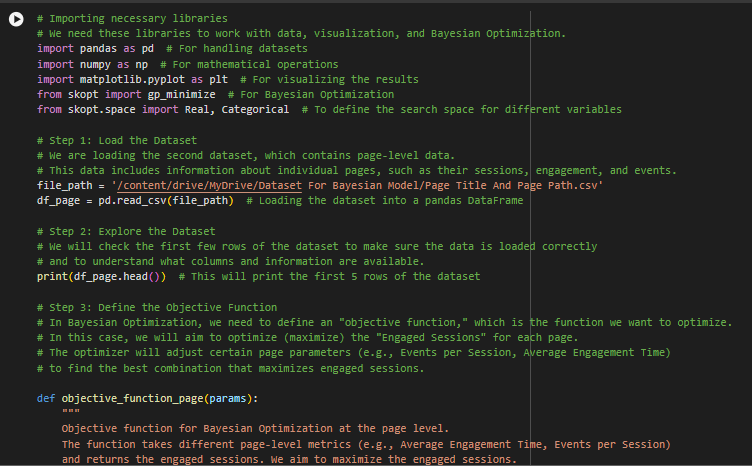Click the 'df_page = pd.read_csv(file_path)' line

pyautogui.click(x=135, y=200)
